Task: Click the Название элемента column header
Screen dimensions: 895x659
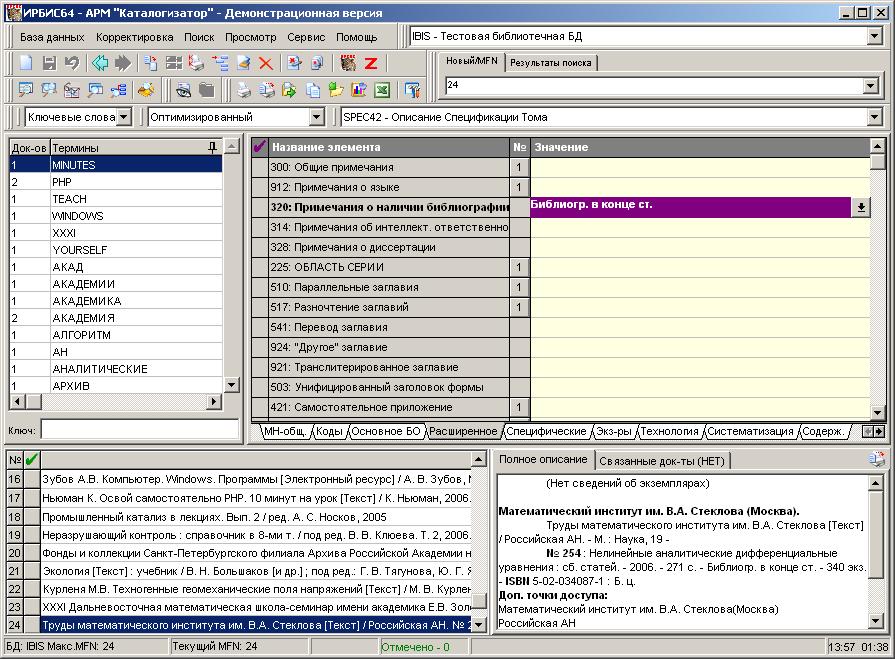Action: [389, 147]
